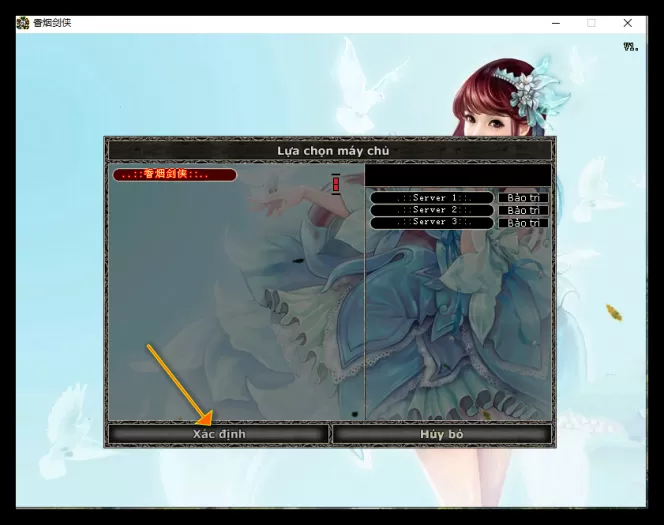The height and width of the screenshot is (525, 664).
Task: Select the red 香烟剑侠 server group
Action: tap(174, 174)
